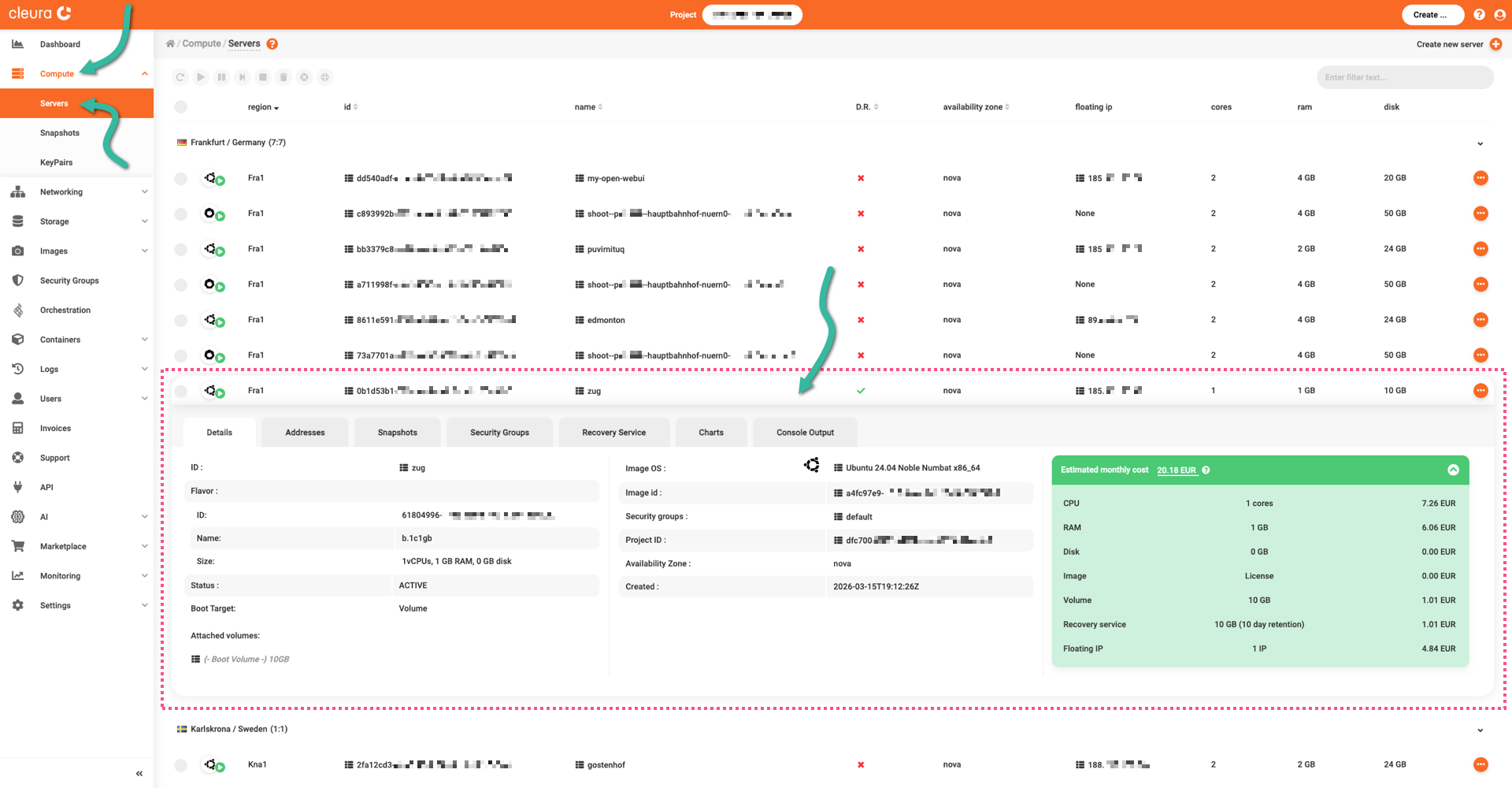Click the home icon in breadcrumb
The image size is (1512, 788).
170,43
